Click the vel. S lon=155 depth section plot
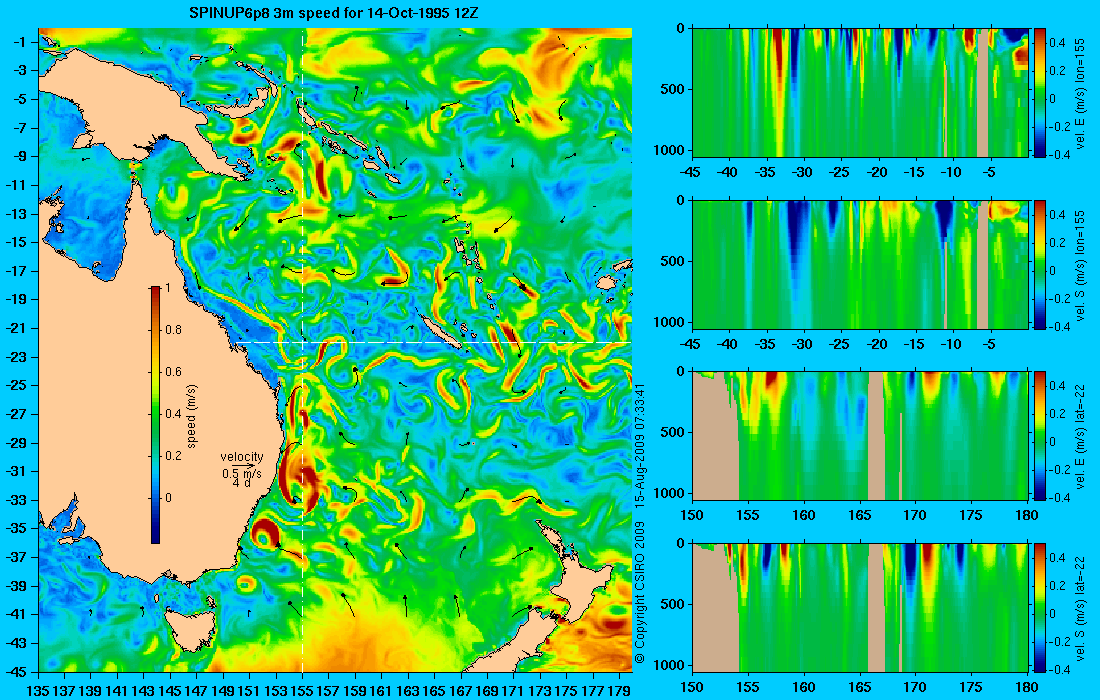The height and width of the screenshot is (700, 1100). [860, 264]
